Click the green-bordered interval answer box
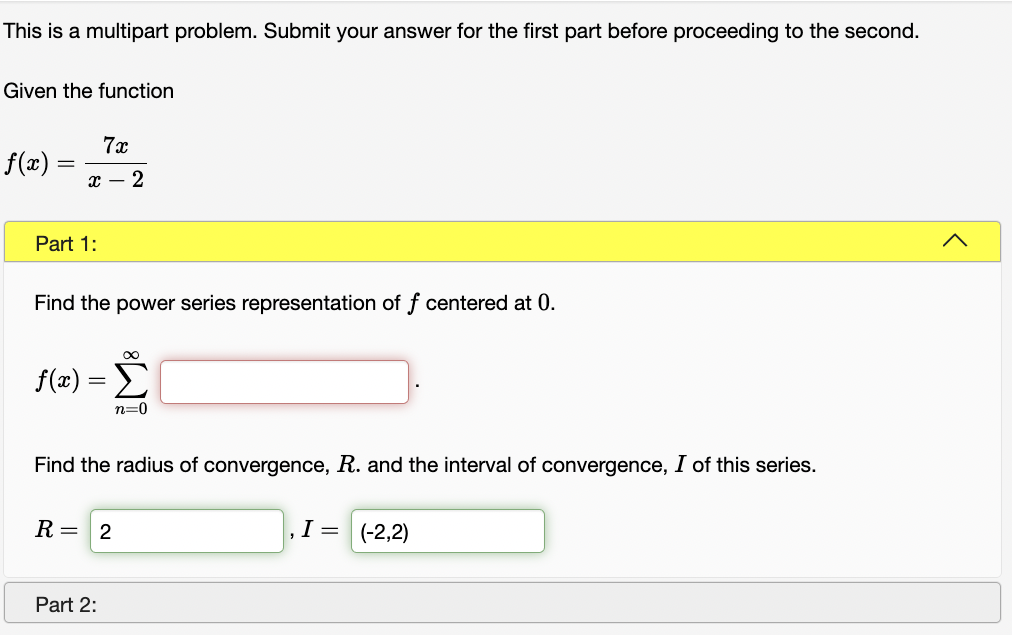This screenshot has height=635, width=1012. [x=447, y=530]
